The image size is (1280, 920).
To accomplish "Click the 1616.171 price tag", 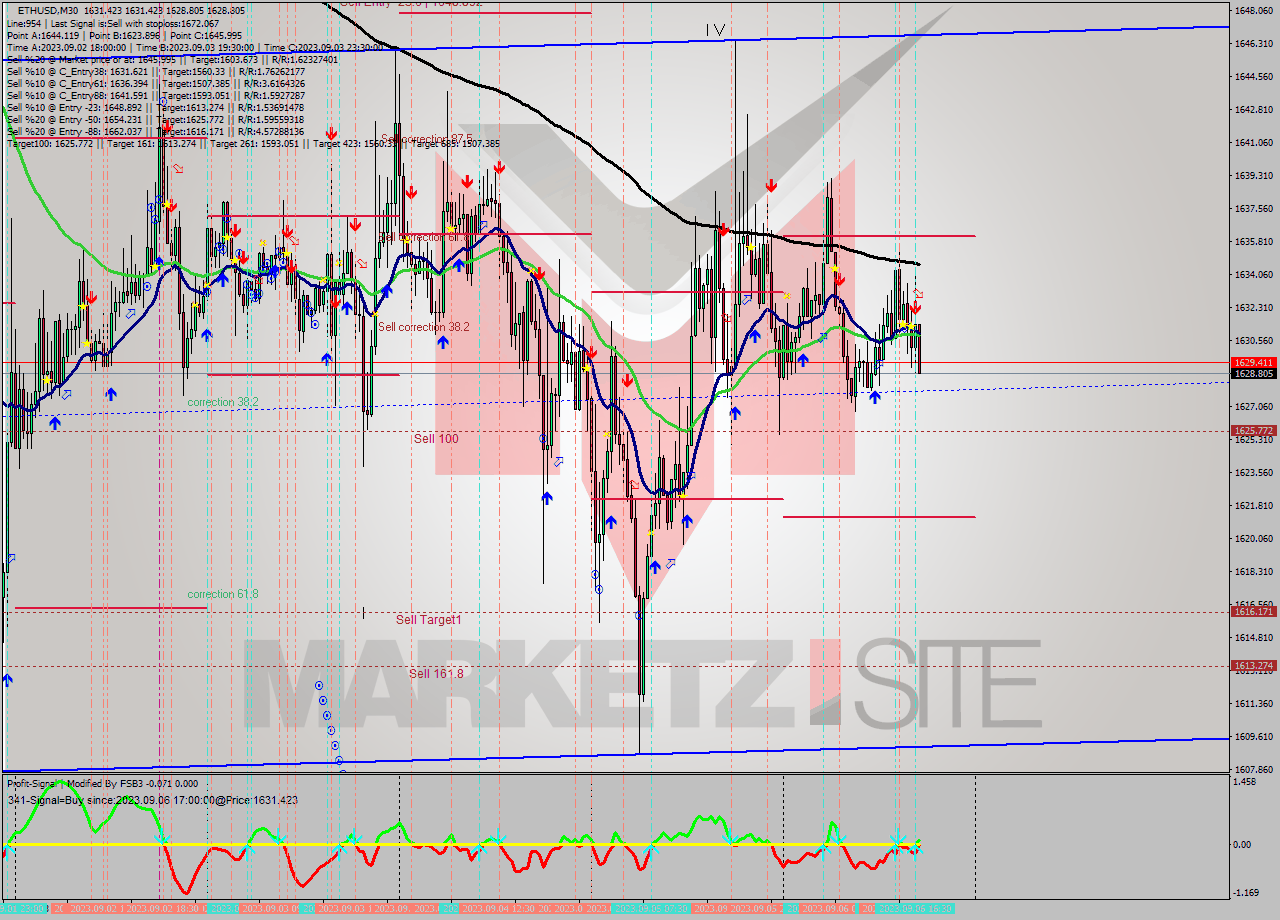I will (1253, 611).
